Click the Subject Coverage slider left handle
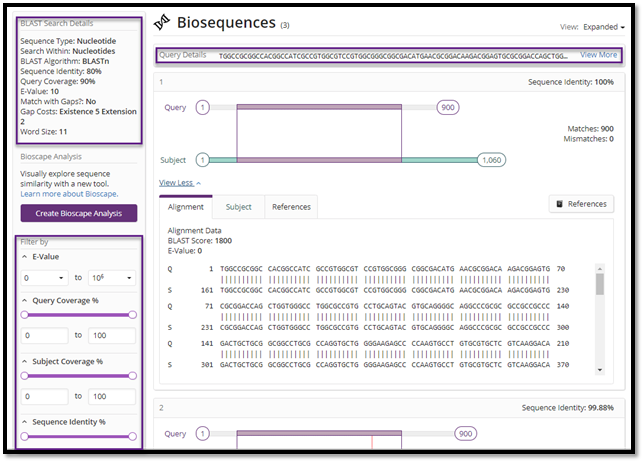 pos(25,375)
